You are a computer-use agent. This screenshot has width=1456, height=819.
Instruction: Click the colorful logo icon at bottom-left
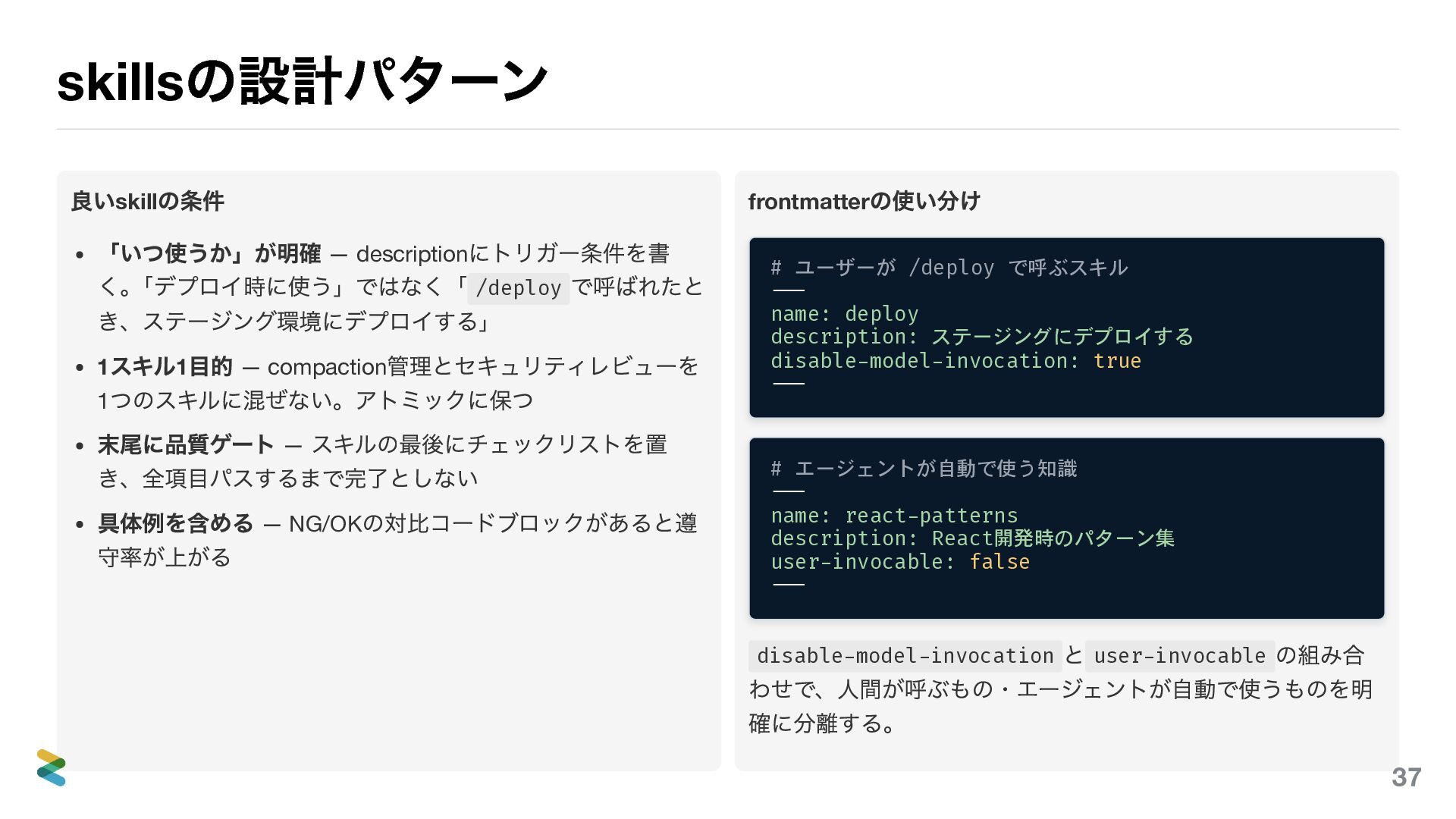(51, 767)
